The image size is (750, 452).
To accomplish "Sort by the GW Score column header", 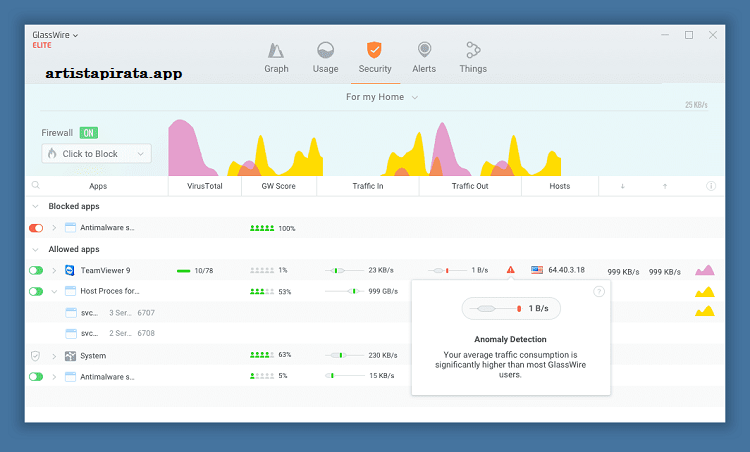I will coord(279,186).
